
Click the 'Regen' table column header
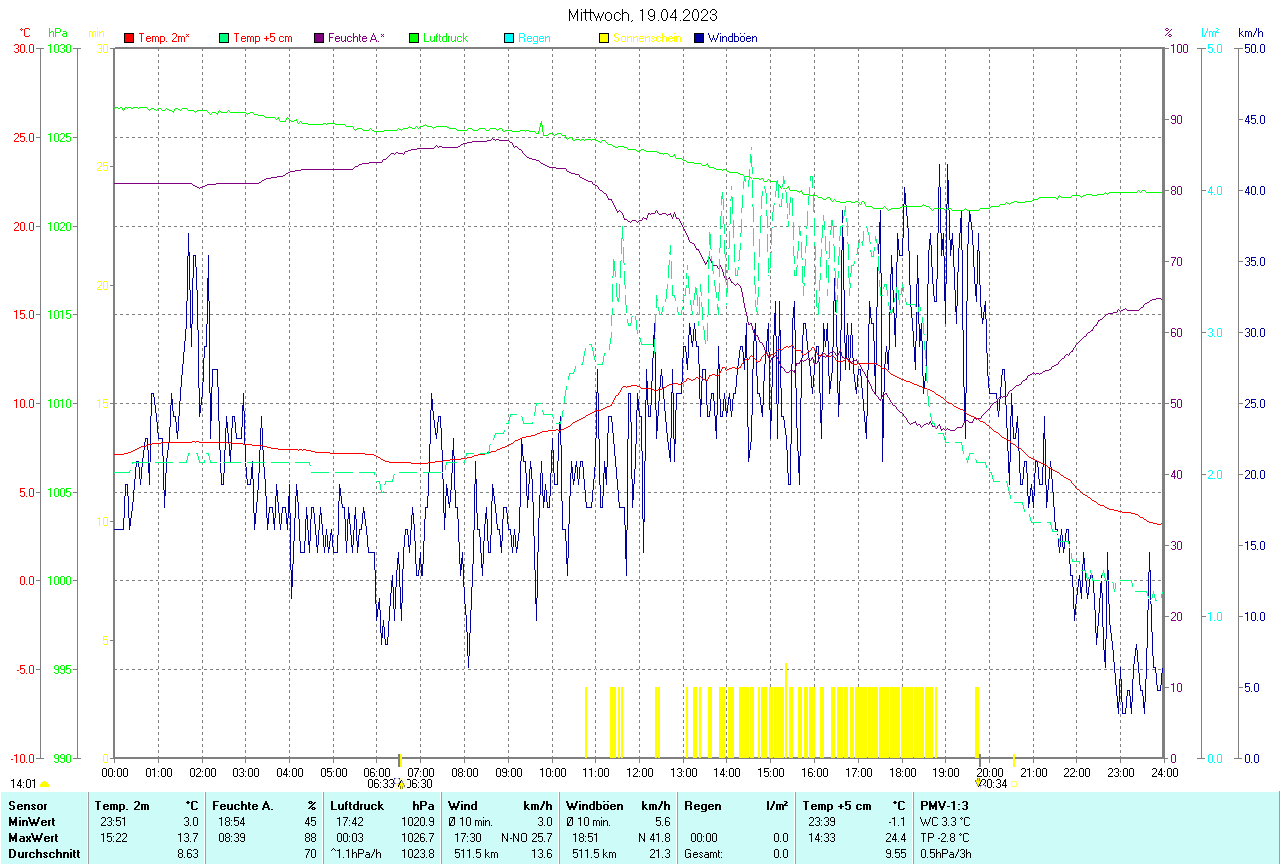pos(701,805)
